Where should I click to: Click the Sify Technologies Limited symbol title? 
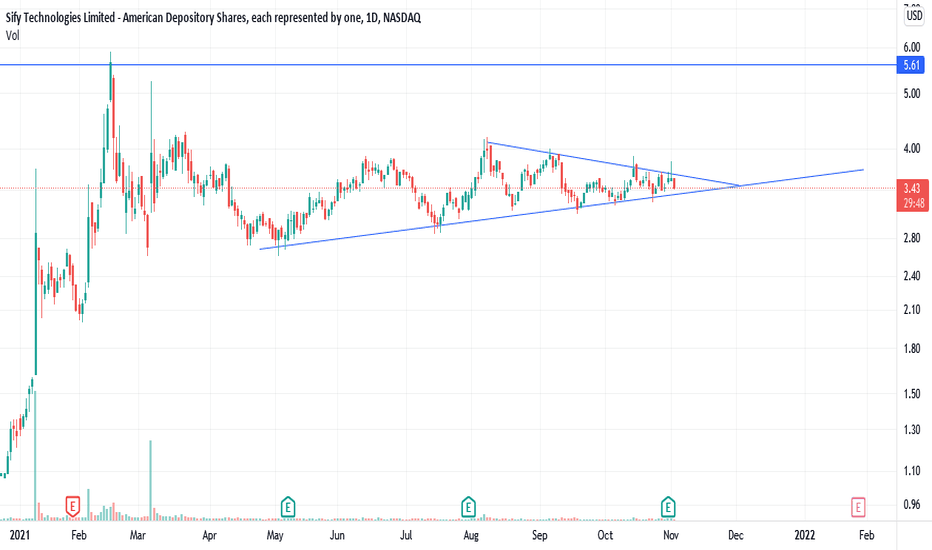[x=213, y=18]
